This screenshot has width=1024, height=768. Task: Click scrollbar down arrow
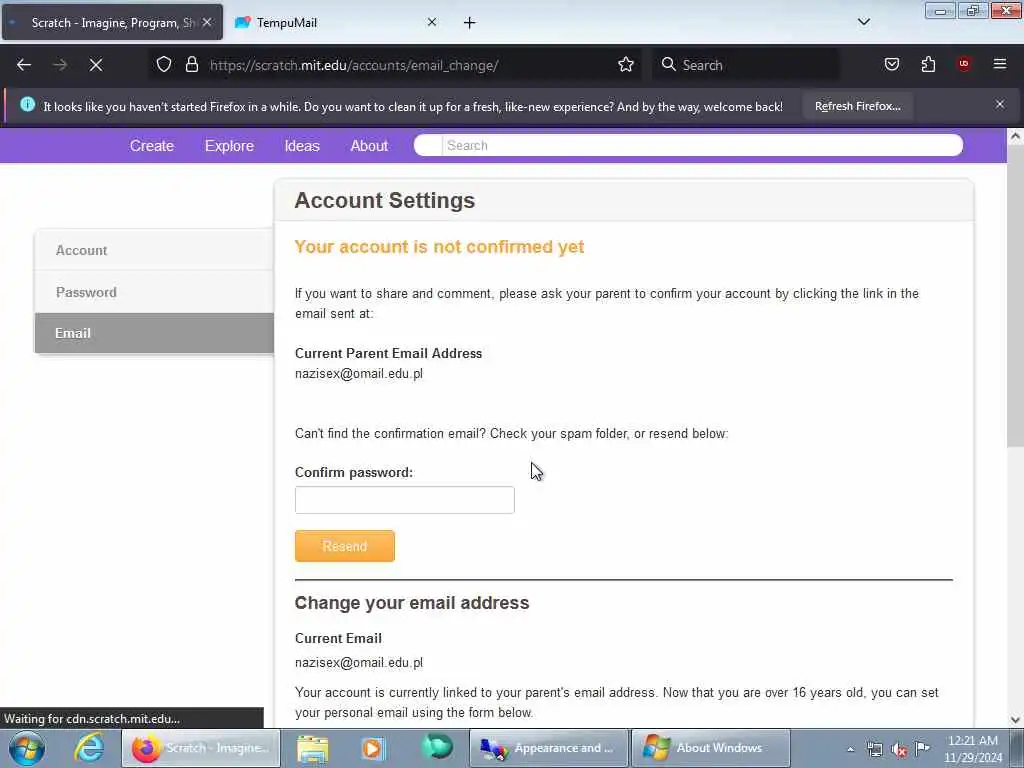point(1015,720)
